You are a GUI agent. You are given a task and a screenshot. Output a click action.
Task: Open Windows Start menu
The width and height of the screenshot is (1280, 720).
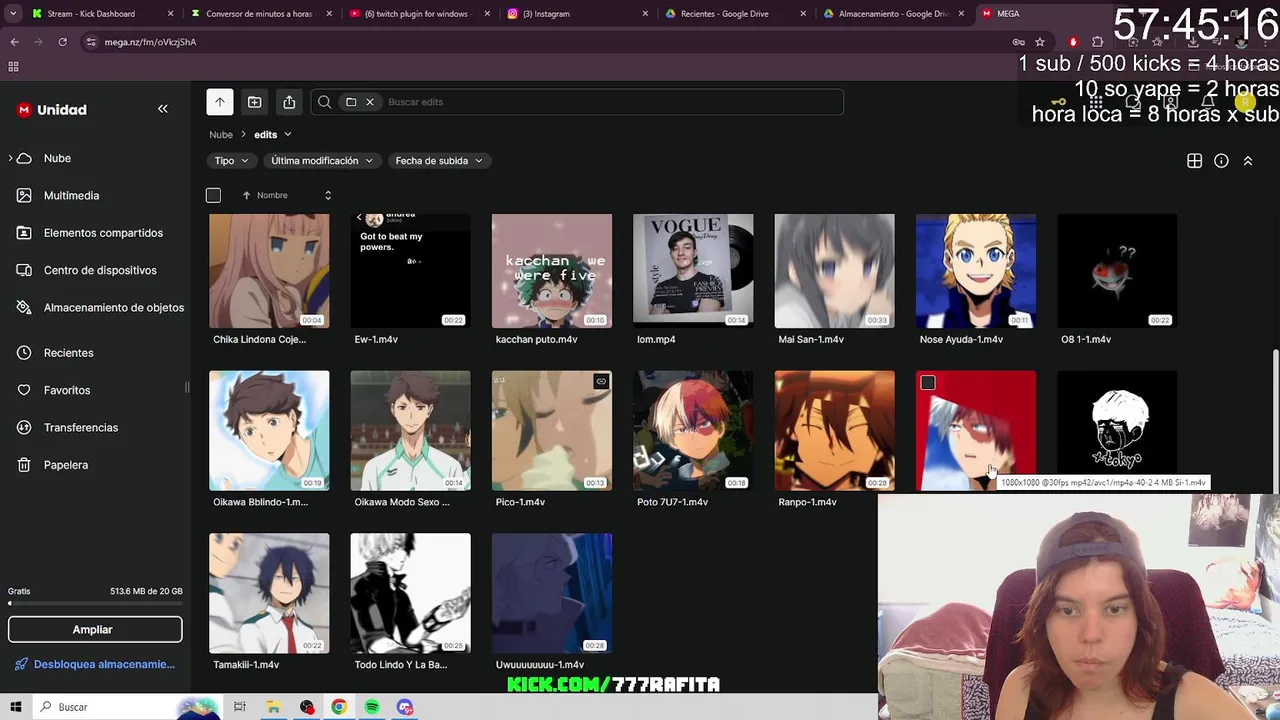[x=16, y=707]
